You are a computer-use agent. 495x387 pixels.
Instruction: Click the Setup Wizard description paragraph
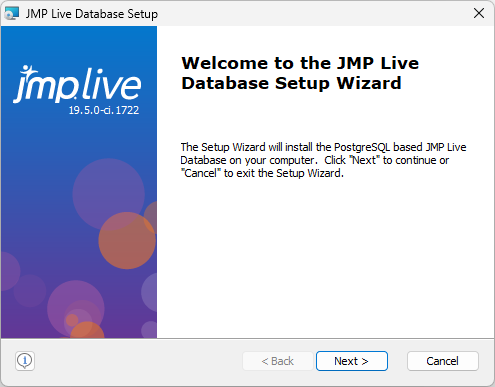323,160
